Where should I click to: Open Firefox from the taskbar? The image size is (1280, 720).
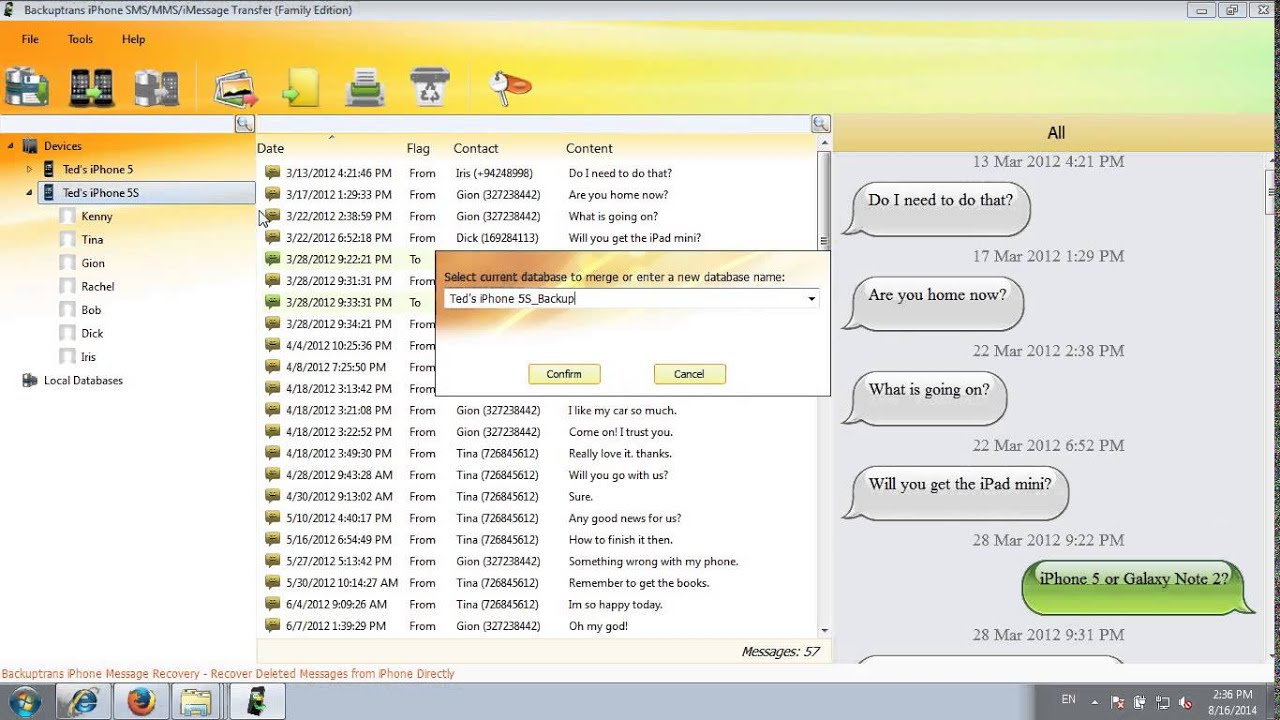[x=141, y=702]
